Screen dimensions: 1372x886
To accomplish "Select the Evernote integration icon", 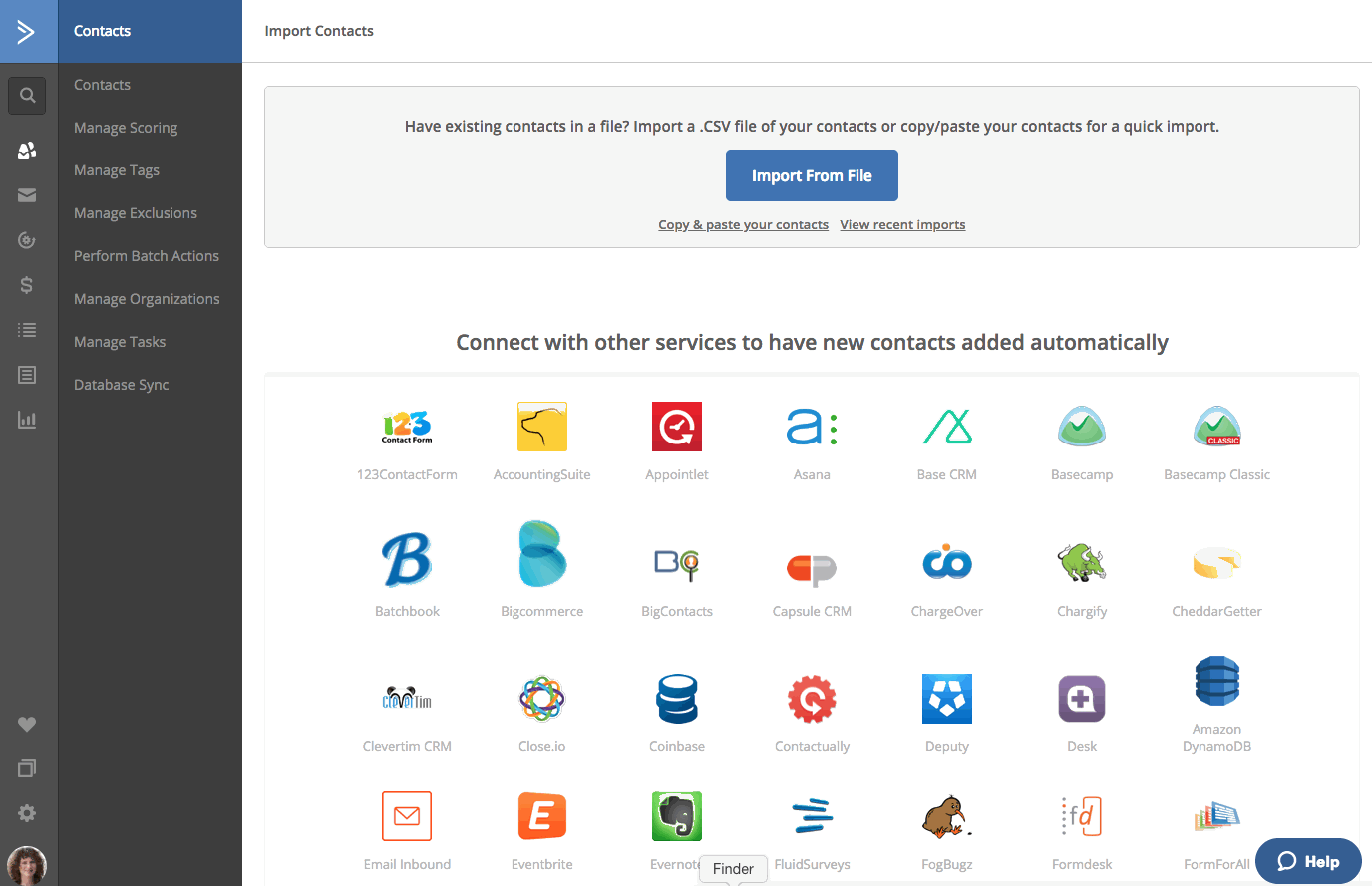I will point(677,816).
